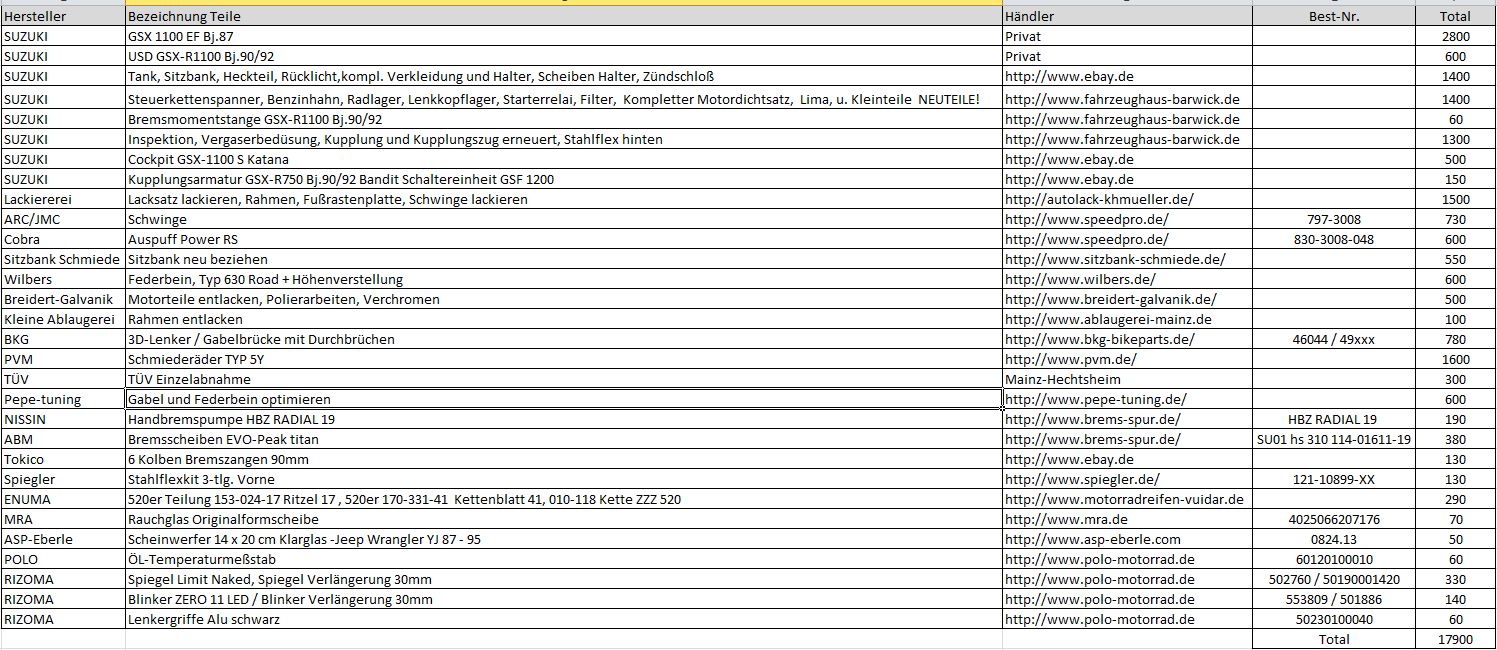This screenshot has height=650, width=1497.
Task: Select the Best-Nr. header cell
Action: pos(1334,17)
